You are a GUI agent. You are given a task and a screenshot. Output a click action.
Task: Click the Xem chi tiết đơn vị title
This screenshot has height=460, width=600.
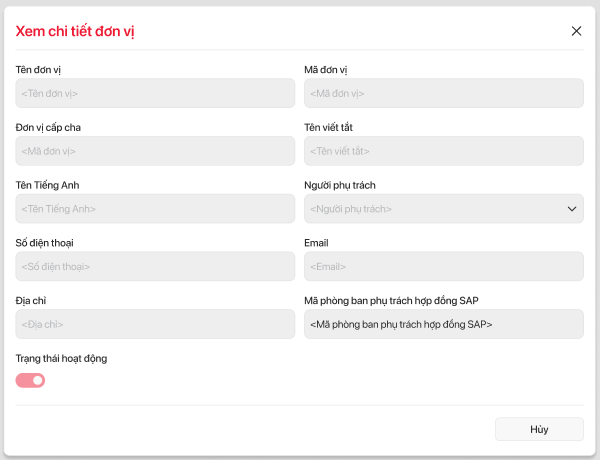tap(75, 31)
